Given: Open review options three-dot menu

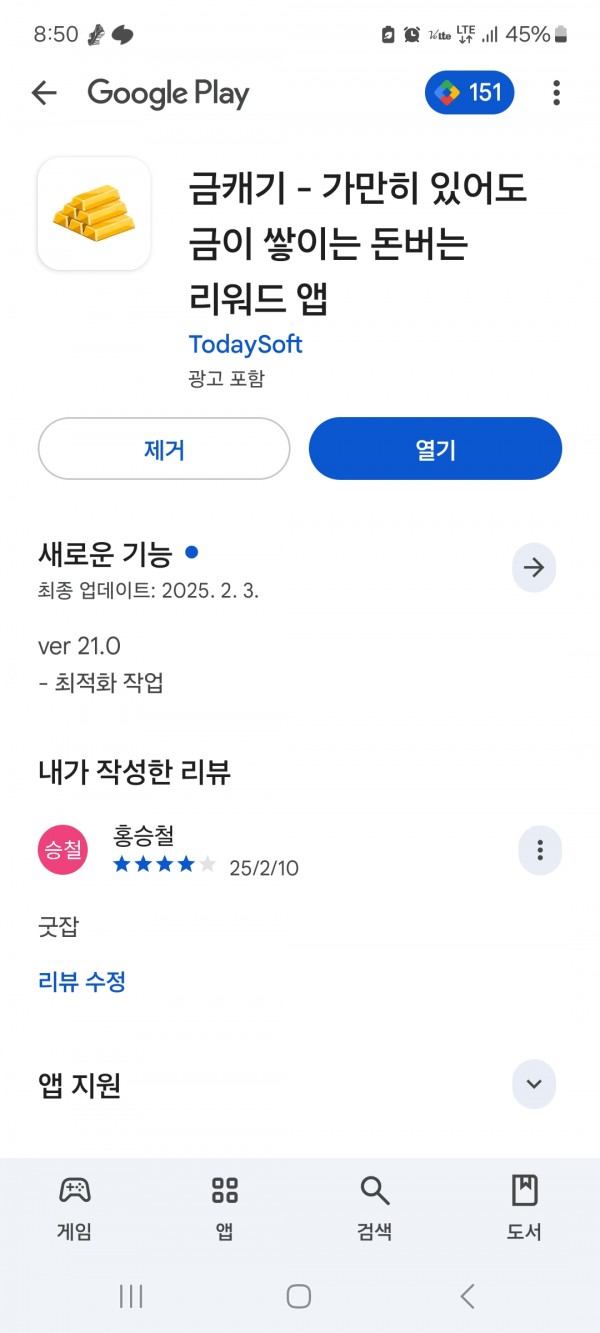Looking at the screenshot, I should coord(540,850).
